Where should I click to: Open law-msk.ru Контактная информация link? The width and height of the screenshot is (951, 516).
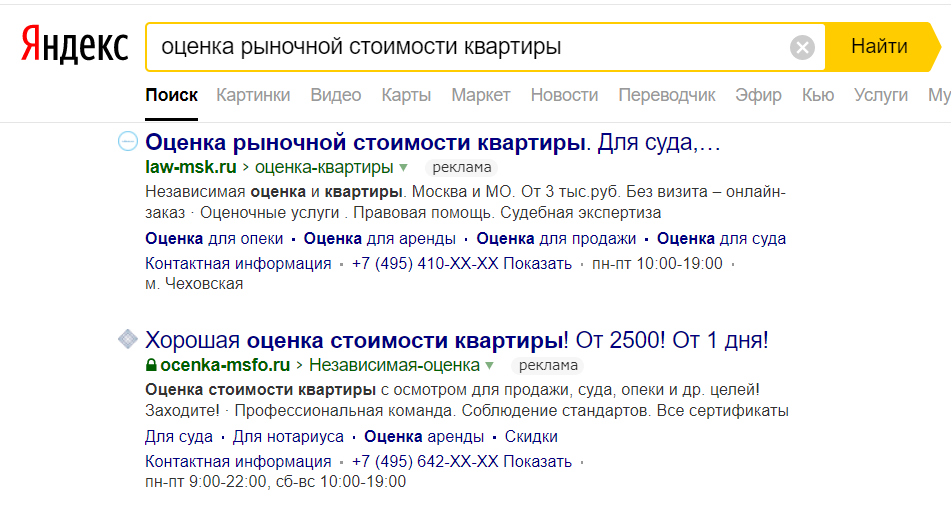coord(238,264)
